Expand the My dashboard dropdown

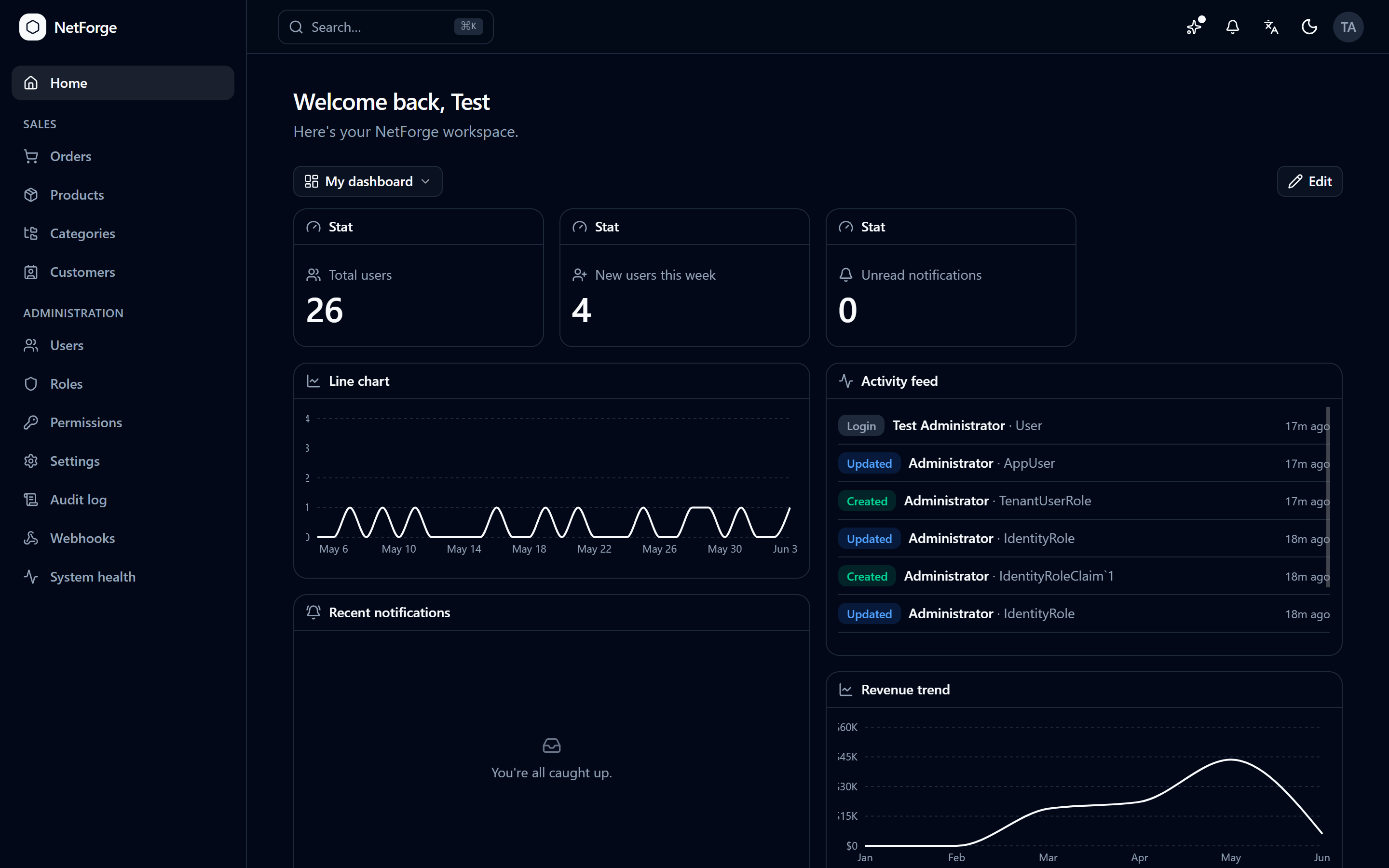point(368,181)
